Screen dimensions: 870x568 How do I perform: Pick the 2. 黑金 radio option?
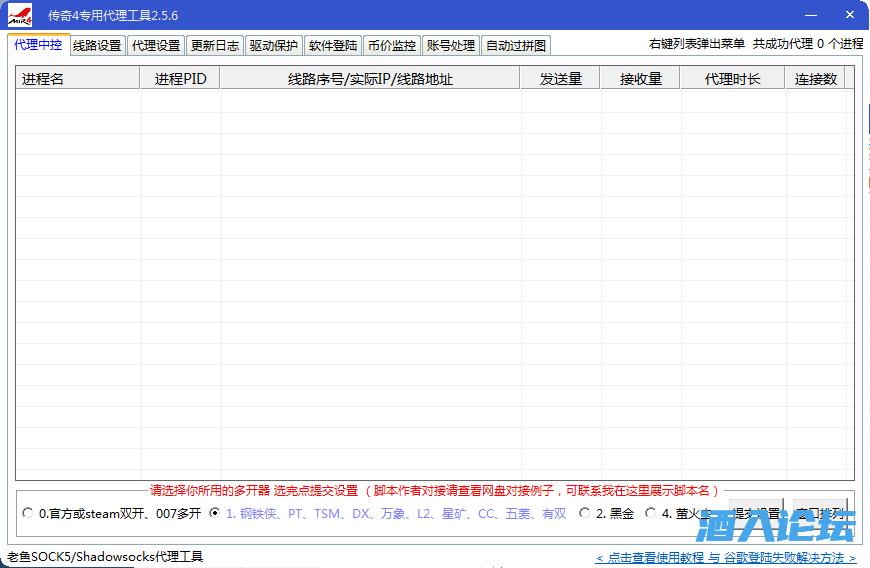[x=584, y=513]
